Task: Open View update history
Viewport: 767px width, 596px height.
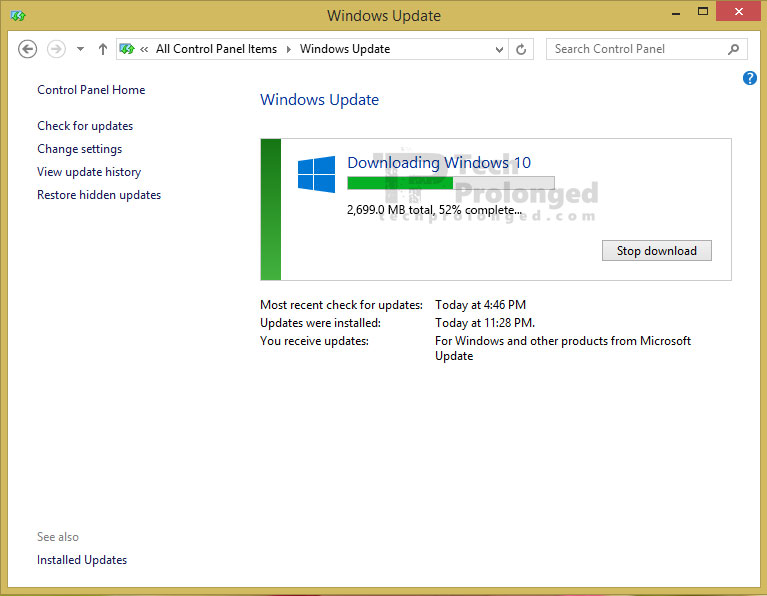Action: point(89,172)
